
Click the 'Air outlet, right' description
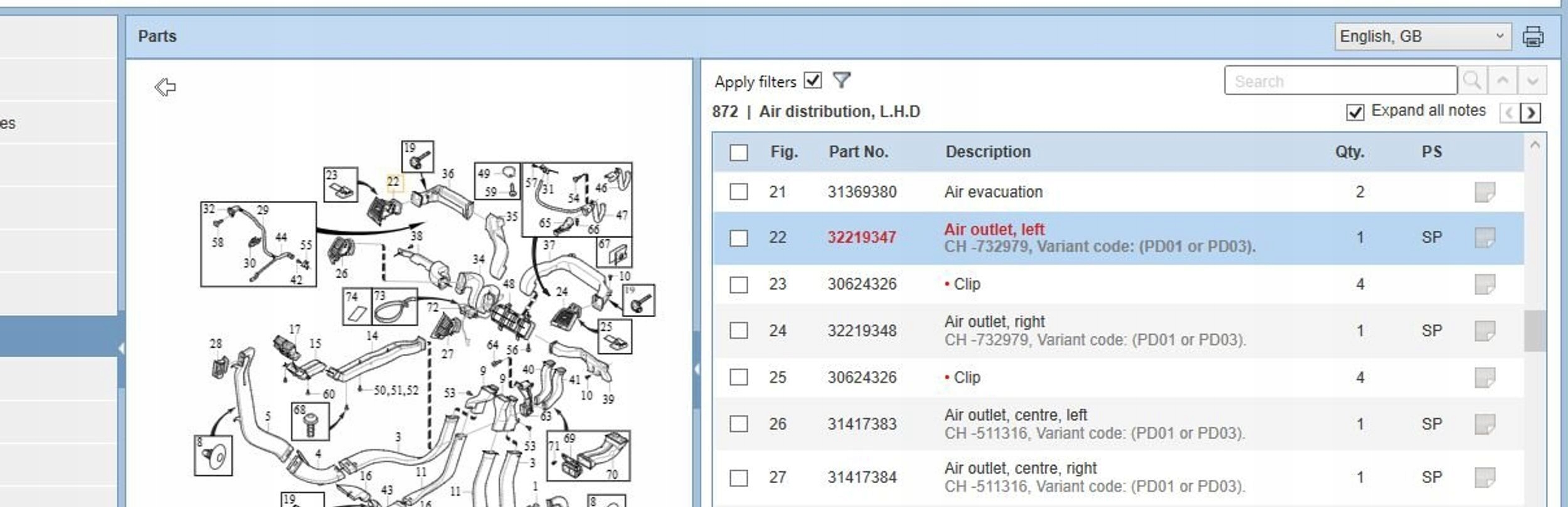point(994,321)
